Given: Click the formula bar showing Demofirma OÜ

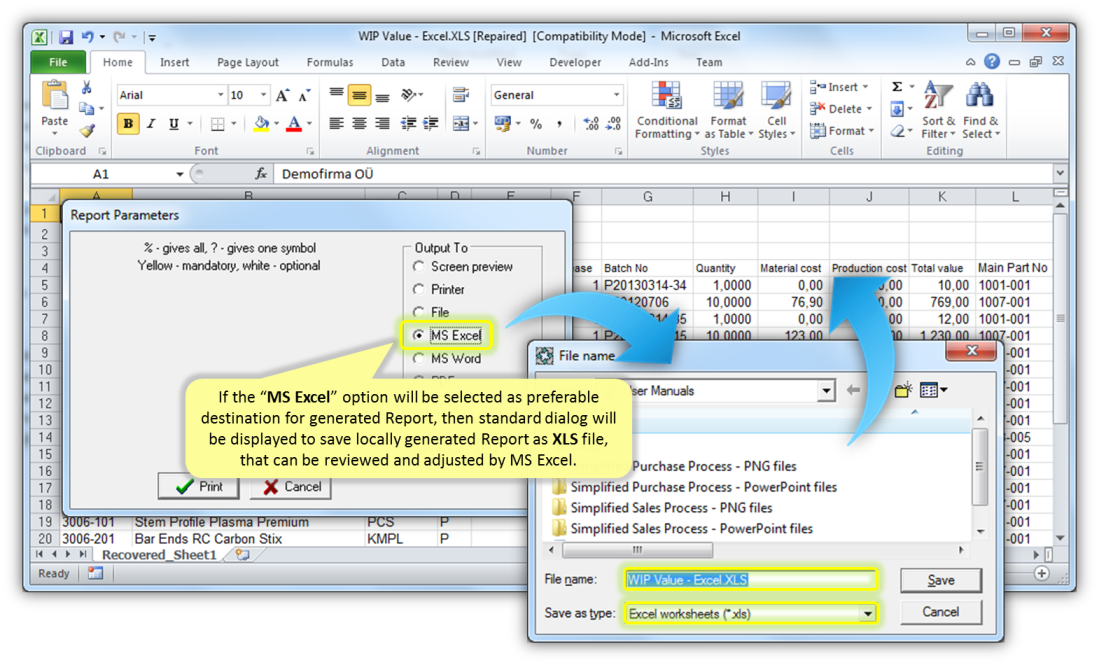Looking at the screenshot, I should coord(662,174).
